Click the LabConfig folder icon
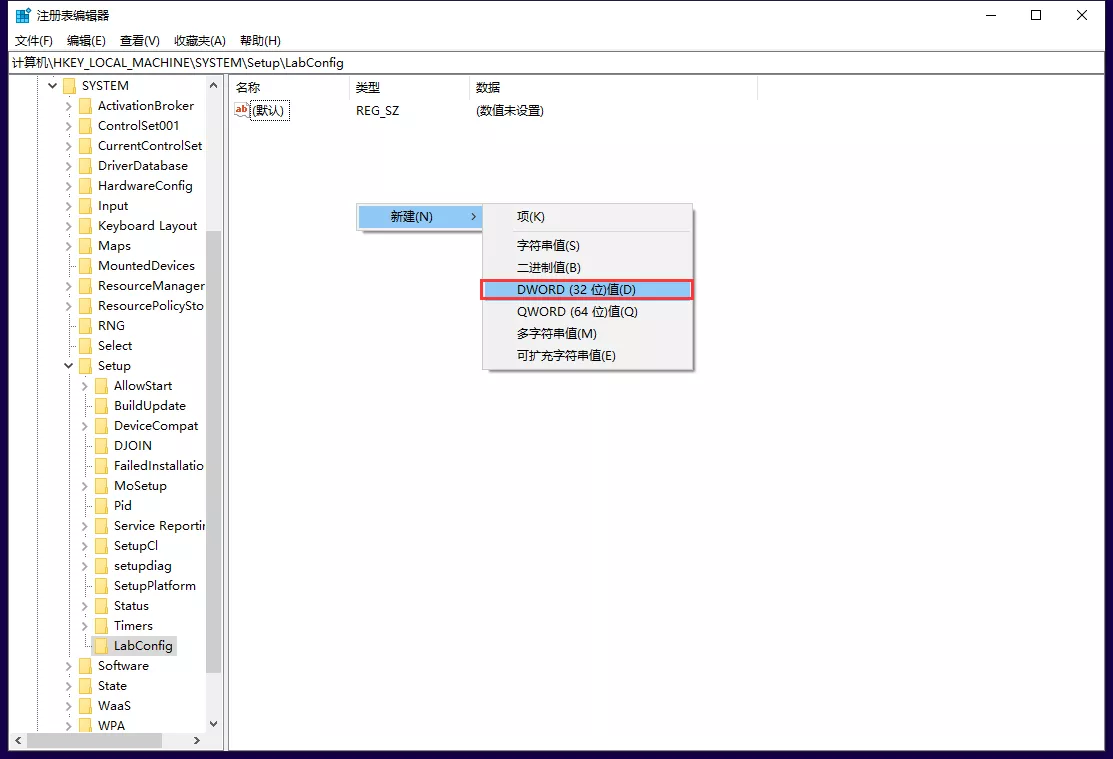 101,646
